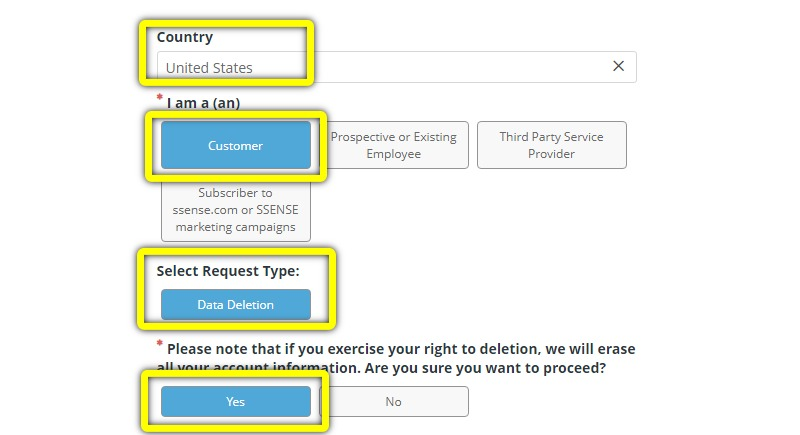Viewport: 800px width, 435px height.
Task: Select Third Party Service Provider option
Action: tap(552, 145)
